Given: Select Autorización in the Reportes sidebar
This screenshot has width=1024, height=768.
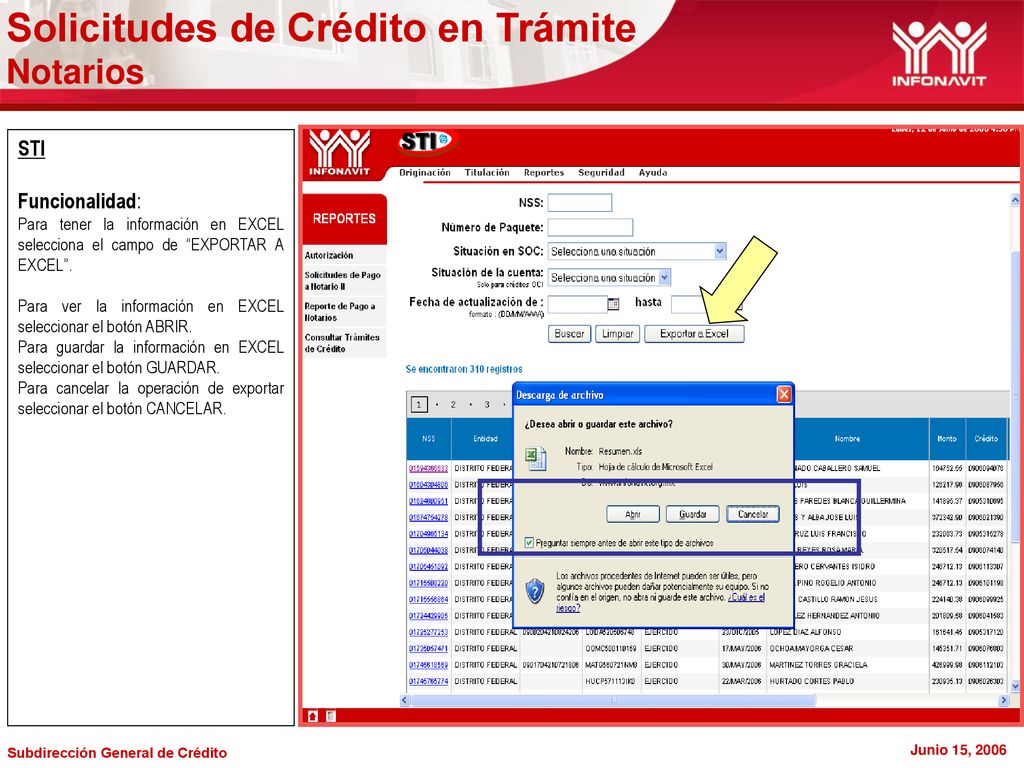Looking at the screenshot, I should (328, 255).
